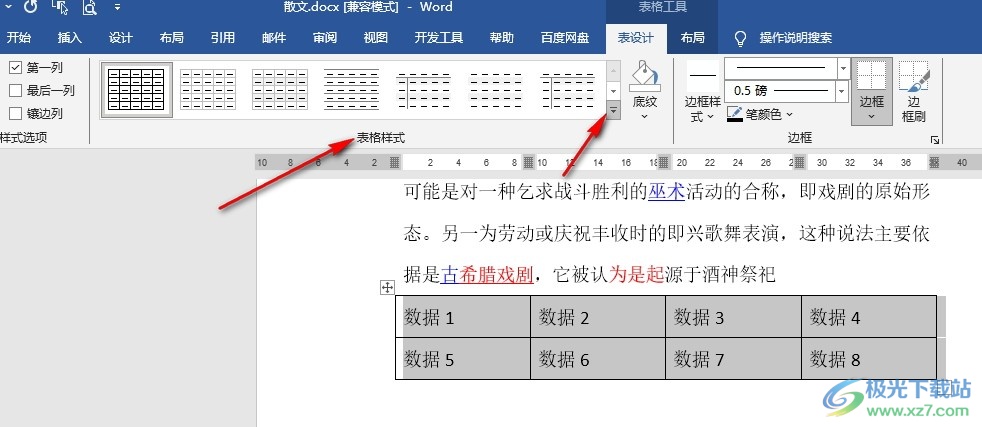Select the 表设计 table tools tab
The width and height of the screenshot is (982, 427).
pyautogui.click(x=636, y=38)
